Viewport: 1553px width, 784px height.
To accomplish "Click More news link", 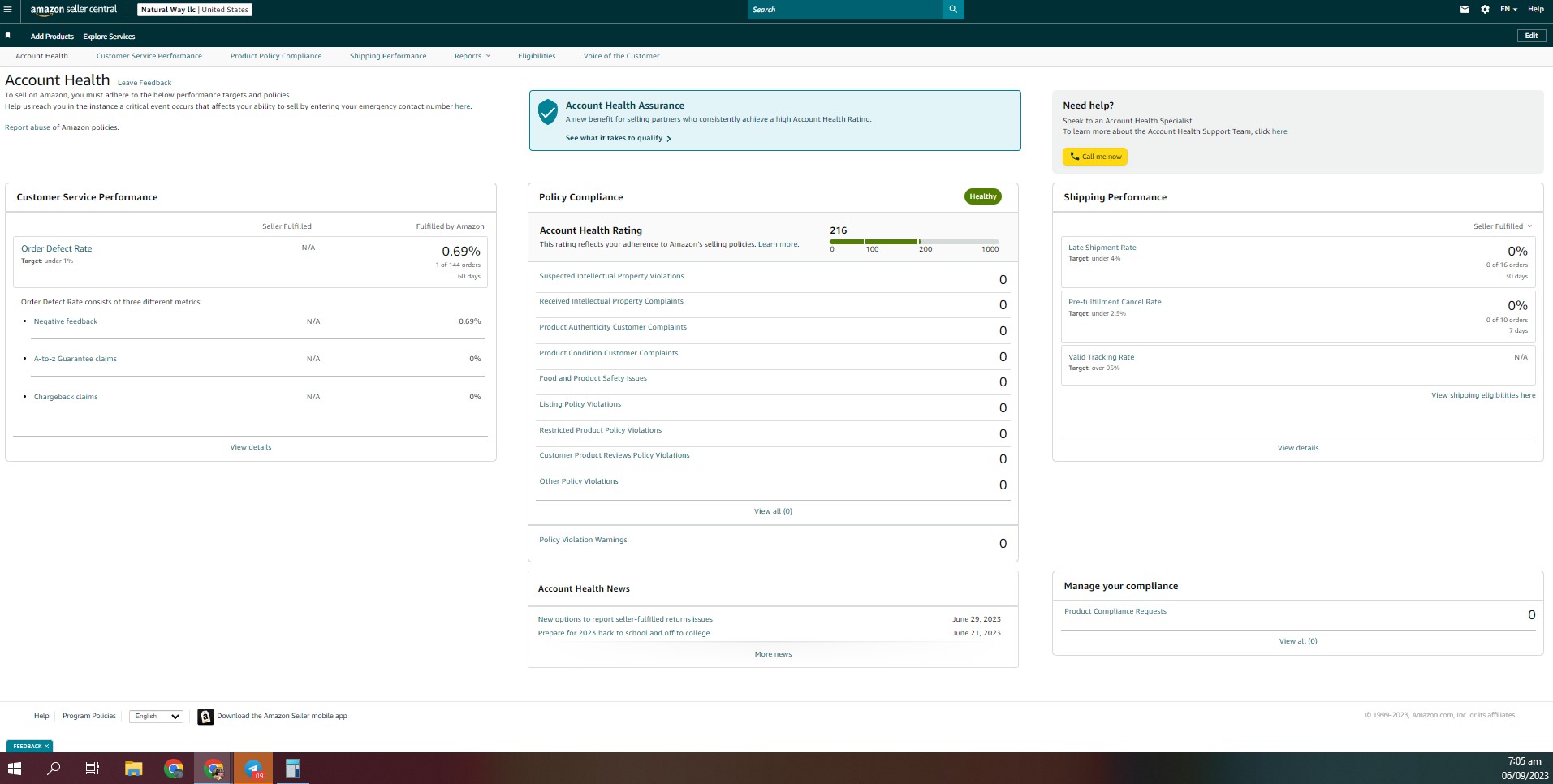I will (773, 654).
